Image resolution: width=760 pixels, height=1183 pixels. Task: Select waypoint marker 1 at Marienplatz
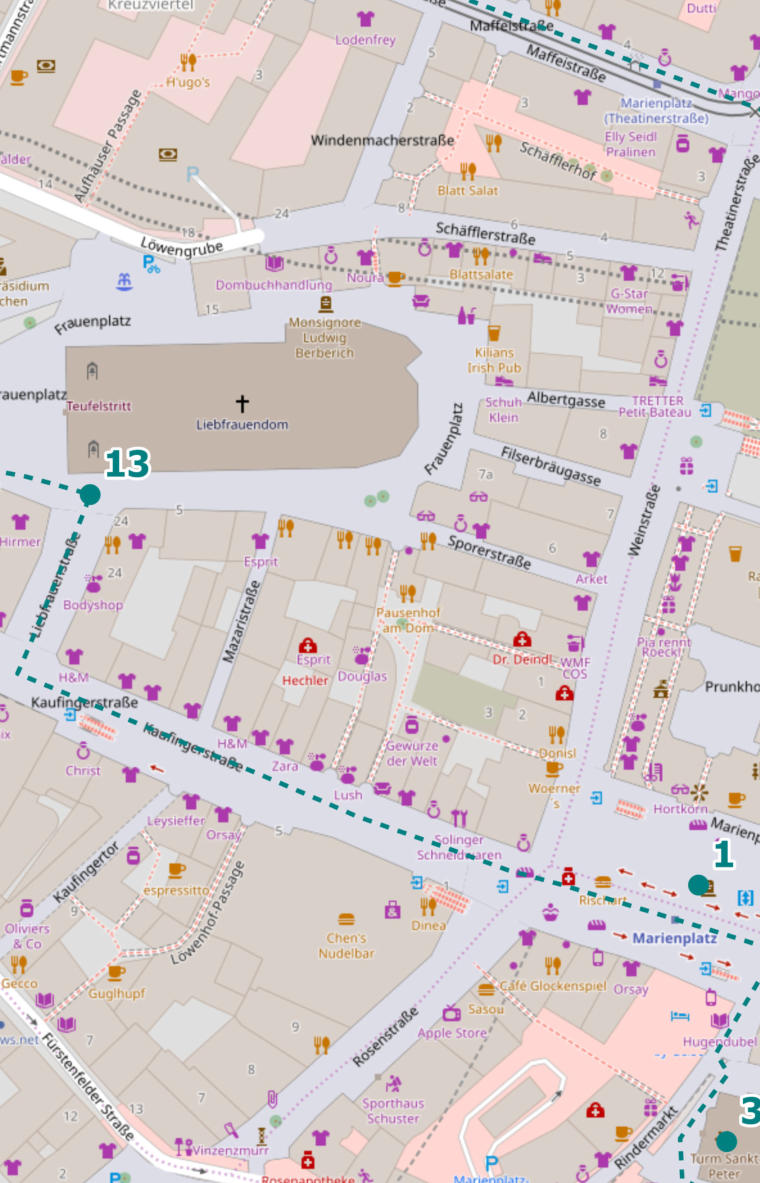pyautogui.click(x=697, y=884)
